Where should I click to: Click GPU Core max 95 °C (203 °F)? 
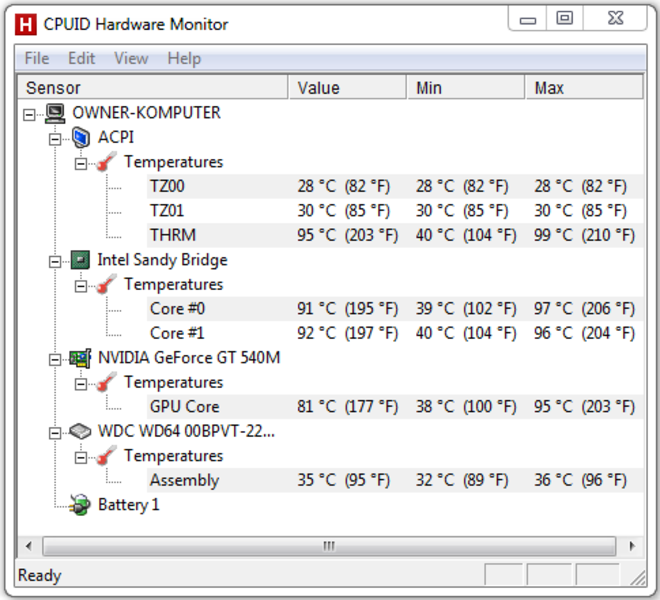(584, 407)
